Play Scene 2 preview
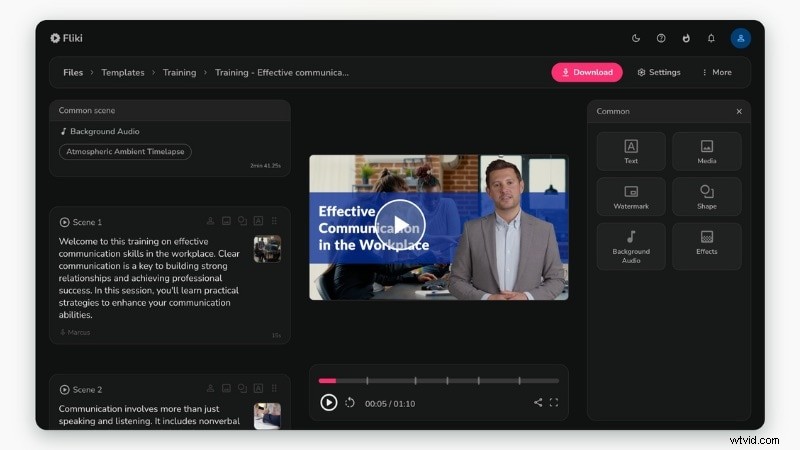Image resolution: width=800 pixels, height=450 pixels. 64,389
